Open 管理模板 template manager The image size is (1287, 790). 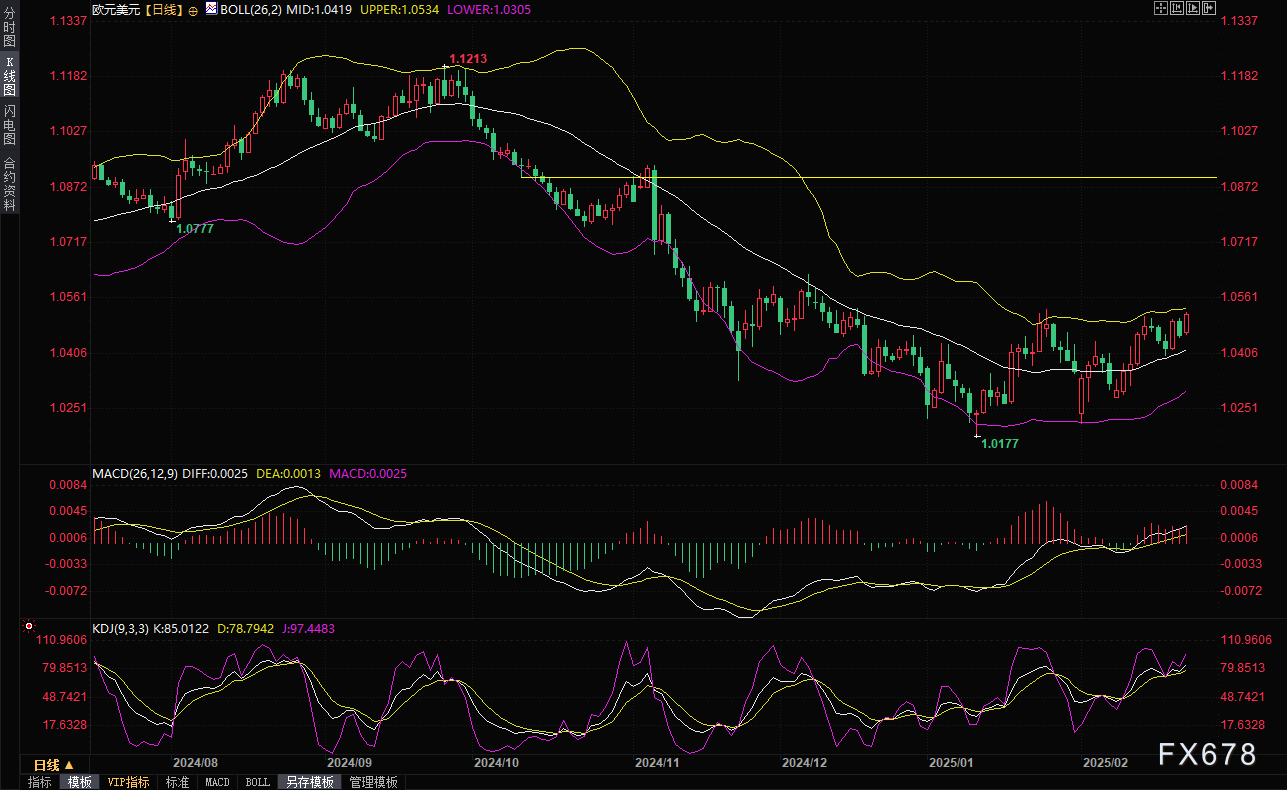click(x=373, y=782)
